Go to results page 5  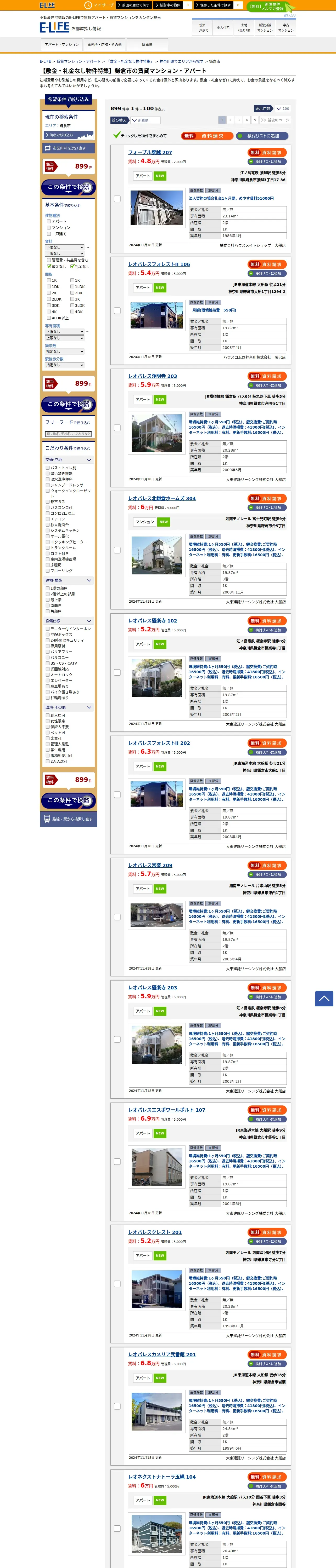click(x=255, y=120)
